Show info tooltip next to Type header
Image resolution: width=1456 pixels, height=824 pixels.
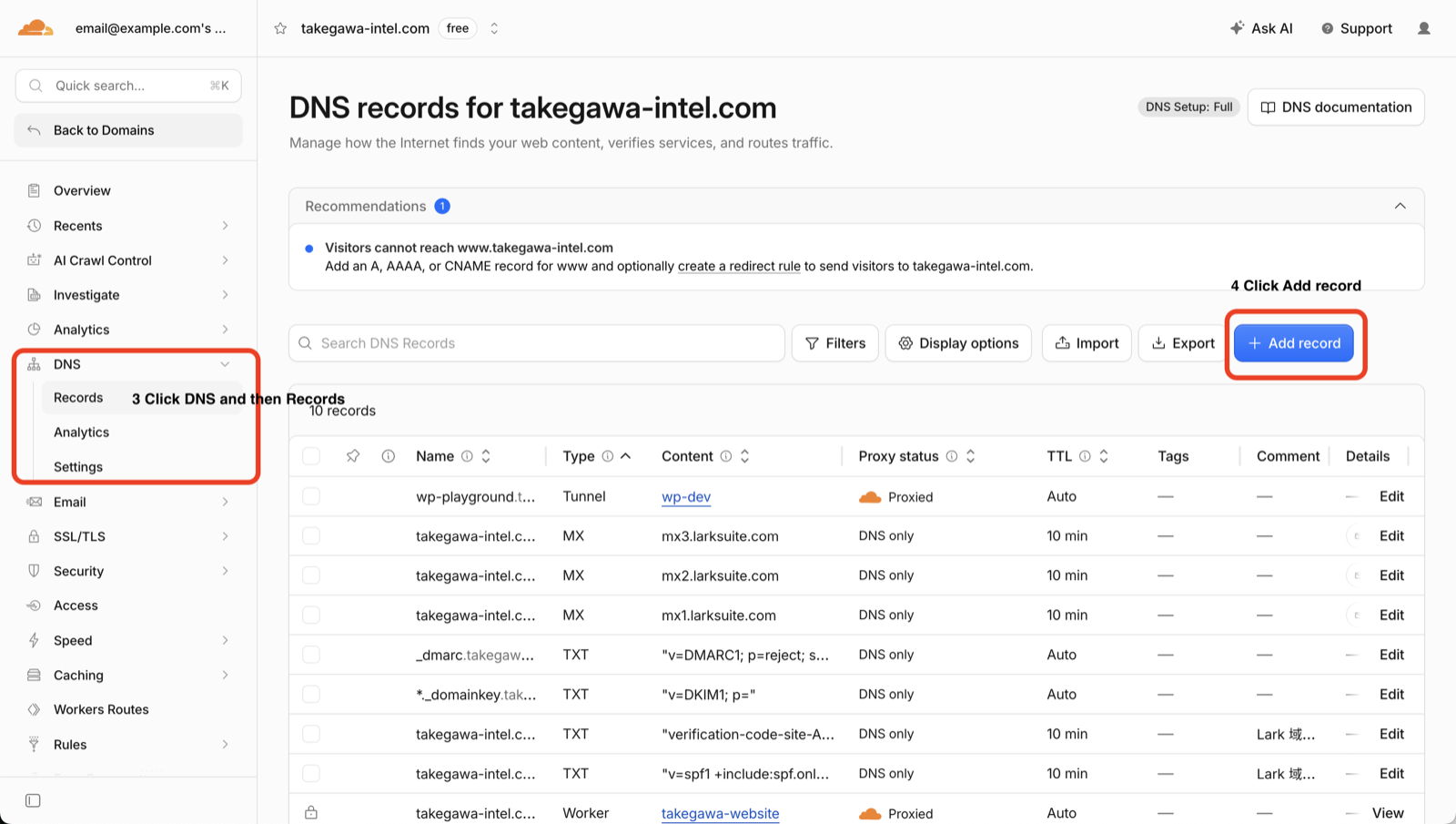607,456
